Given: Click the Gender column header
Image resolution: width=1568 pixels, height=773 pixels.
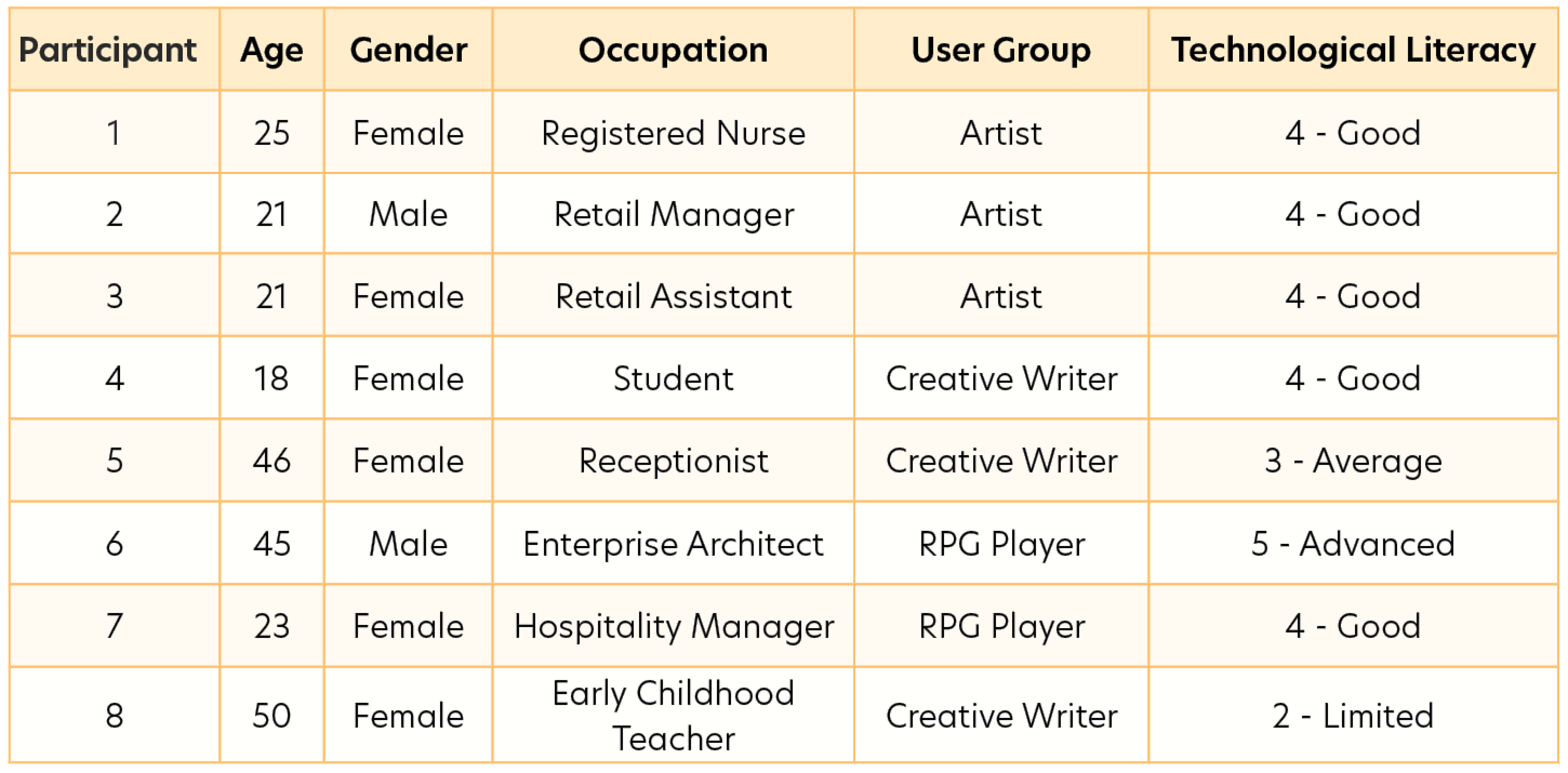Looking at the screenshot, I should 408,49.
